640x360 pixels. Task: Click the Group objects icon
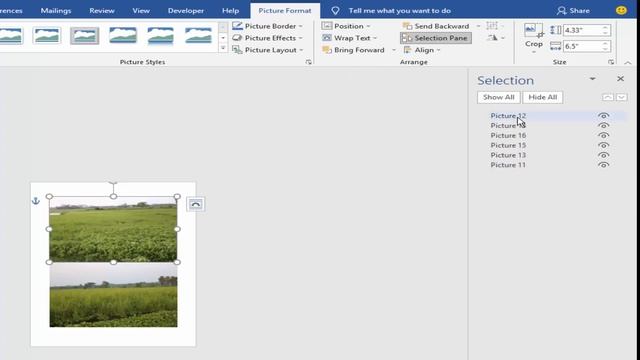tap(495, 26)
